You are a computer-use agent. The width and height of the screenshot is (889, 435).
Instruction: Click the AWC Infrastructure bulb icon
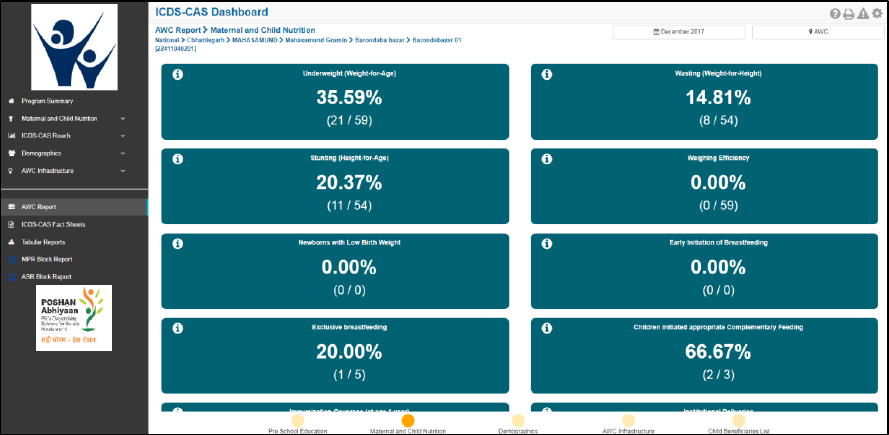pyautogui.click(x=11, y=171)
